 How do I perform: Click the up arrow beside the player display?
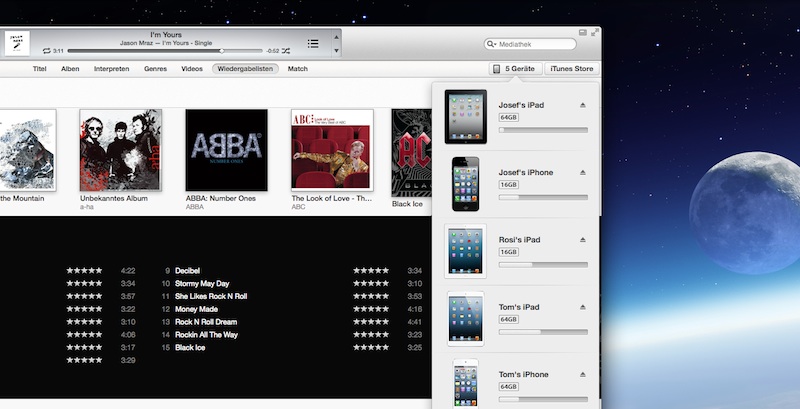(x=336, y=37)
